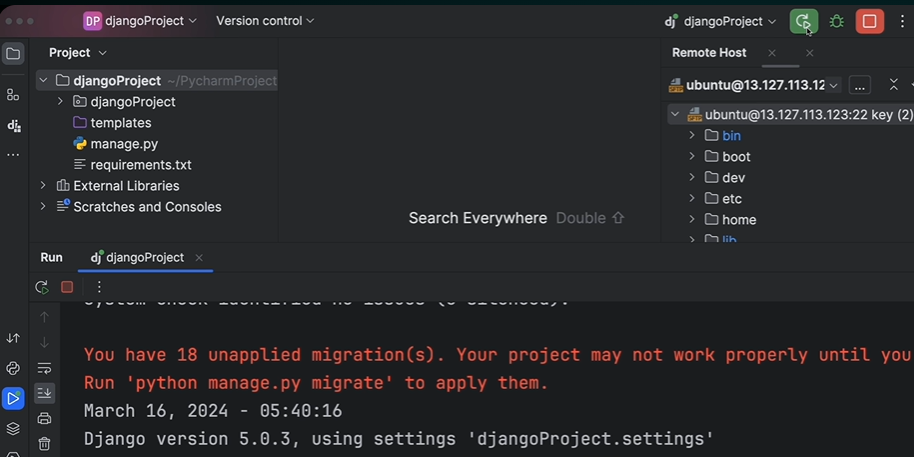
Task: Expand the inner djangoProject package folder
Action: [x=60, y=101]
